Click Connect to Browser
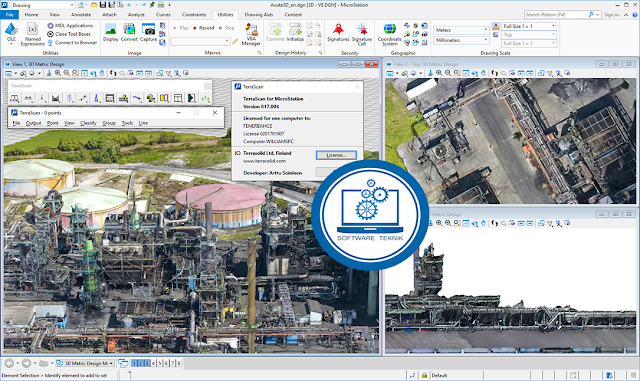Viewport: 640px width, 381px height. [x=72, y=42]
